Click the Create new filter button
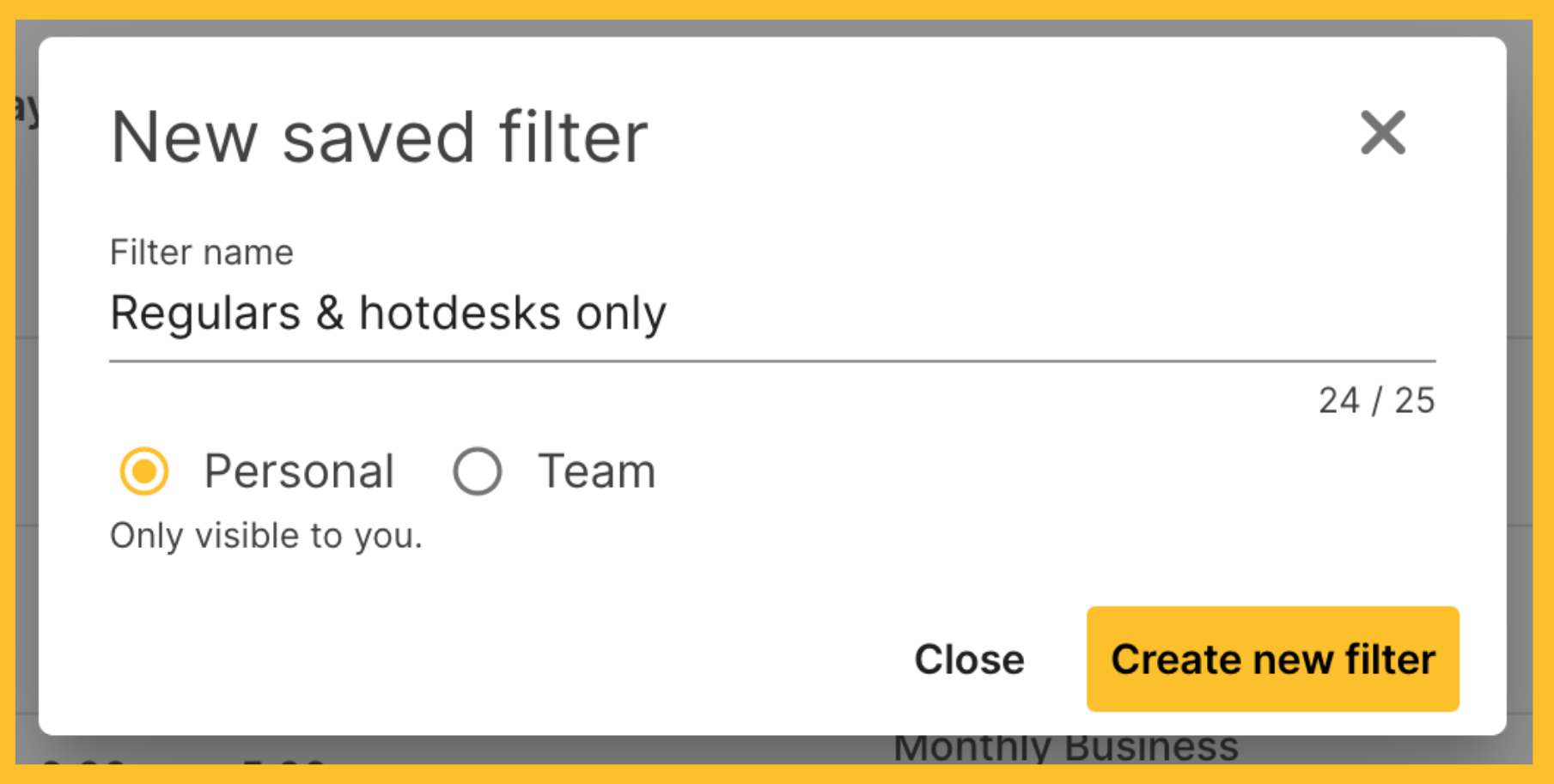1554x784 pixels. pos(1272,659)
